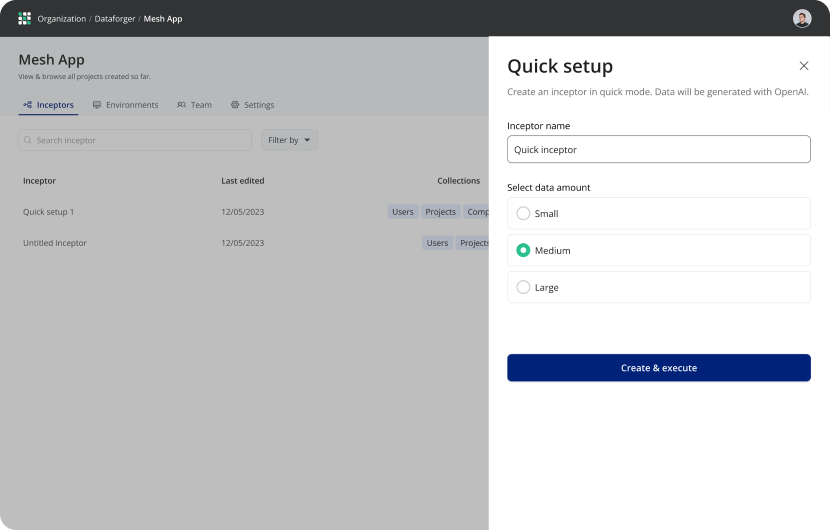This screenshot has height=530, width=830.
Task: Click the Settings gear icon
Action: [235, 105]
